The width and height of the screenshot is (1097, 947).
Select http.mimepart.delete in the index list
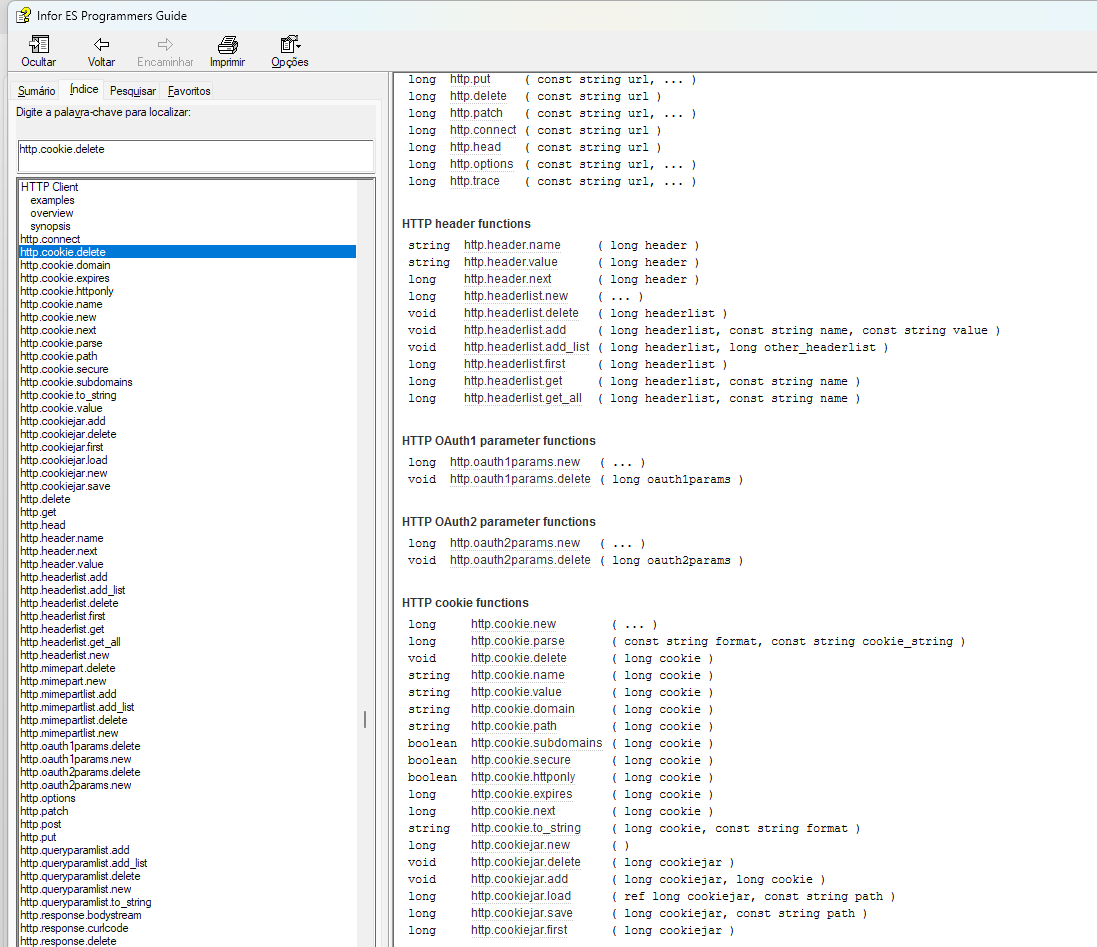68,668
